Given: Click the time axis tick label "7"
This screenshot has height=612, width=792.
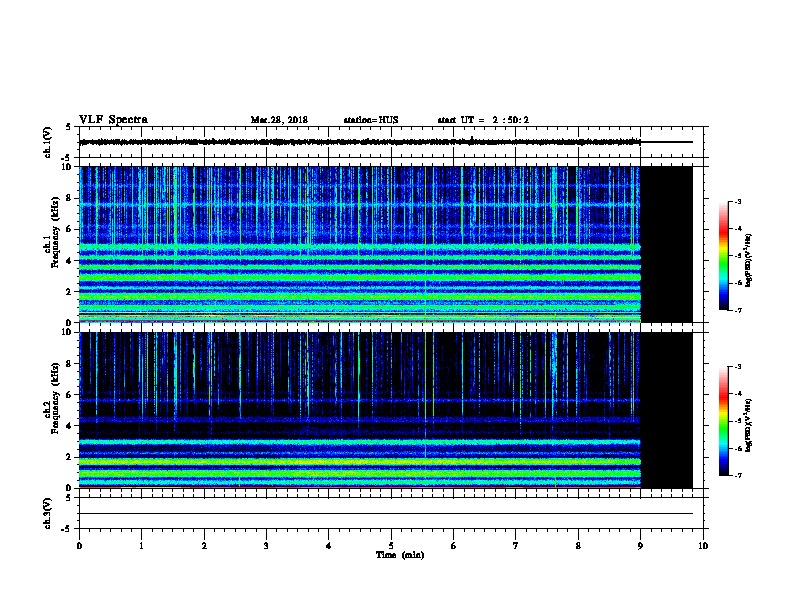Looking at the screenshot, I should [516, 545].
